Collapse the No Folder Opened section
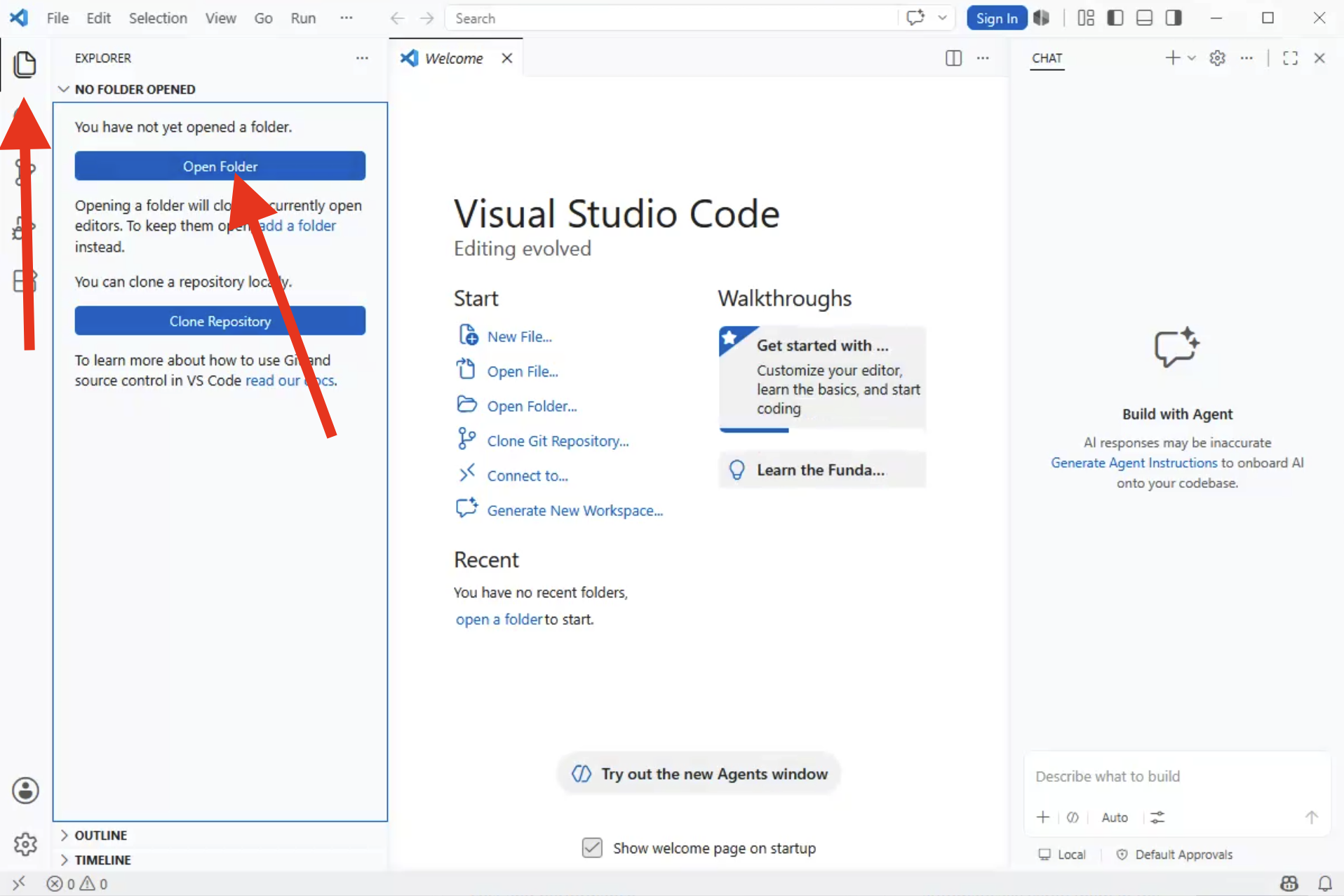 [63, 89]
